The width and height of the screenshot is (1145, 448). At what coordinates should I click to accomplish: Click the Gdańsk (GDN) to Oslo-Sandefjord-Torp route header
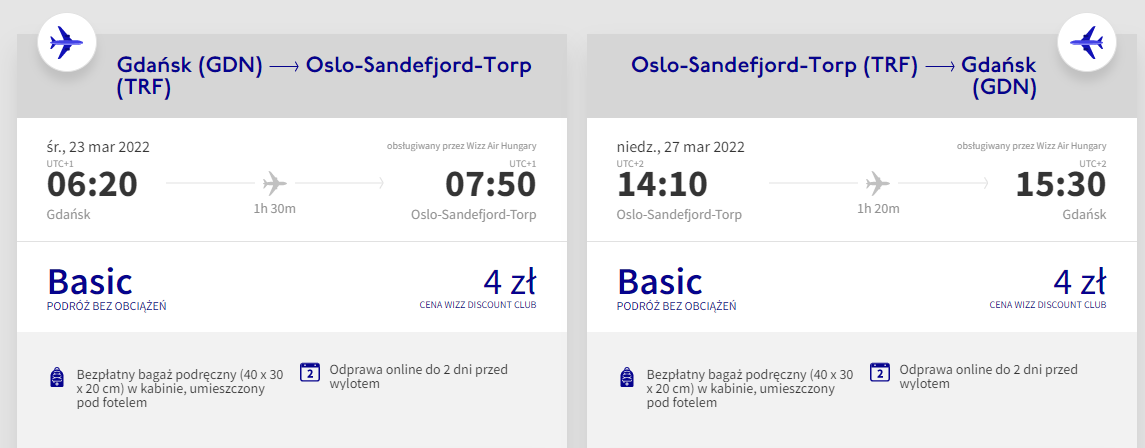click(x=324, y=76)
